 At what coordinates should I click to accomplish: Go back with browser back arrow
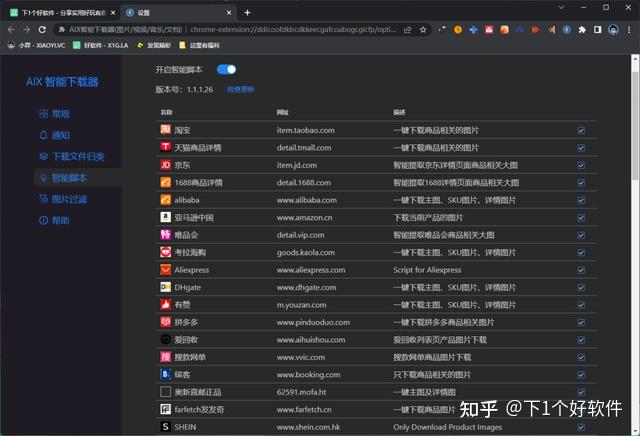coord(11,29)
